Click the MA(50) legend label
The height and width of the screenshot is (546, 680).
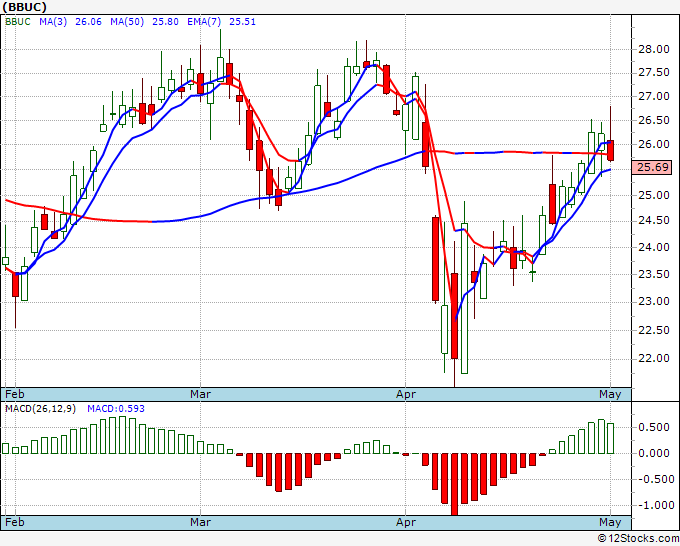[x=127, y=22]
